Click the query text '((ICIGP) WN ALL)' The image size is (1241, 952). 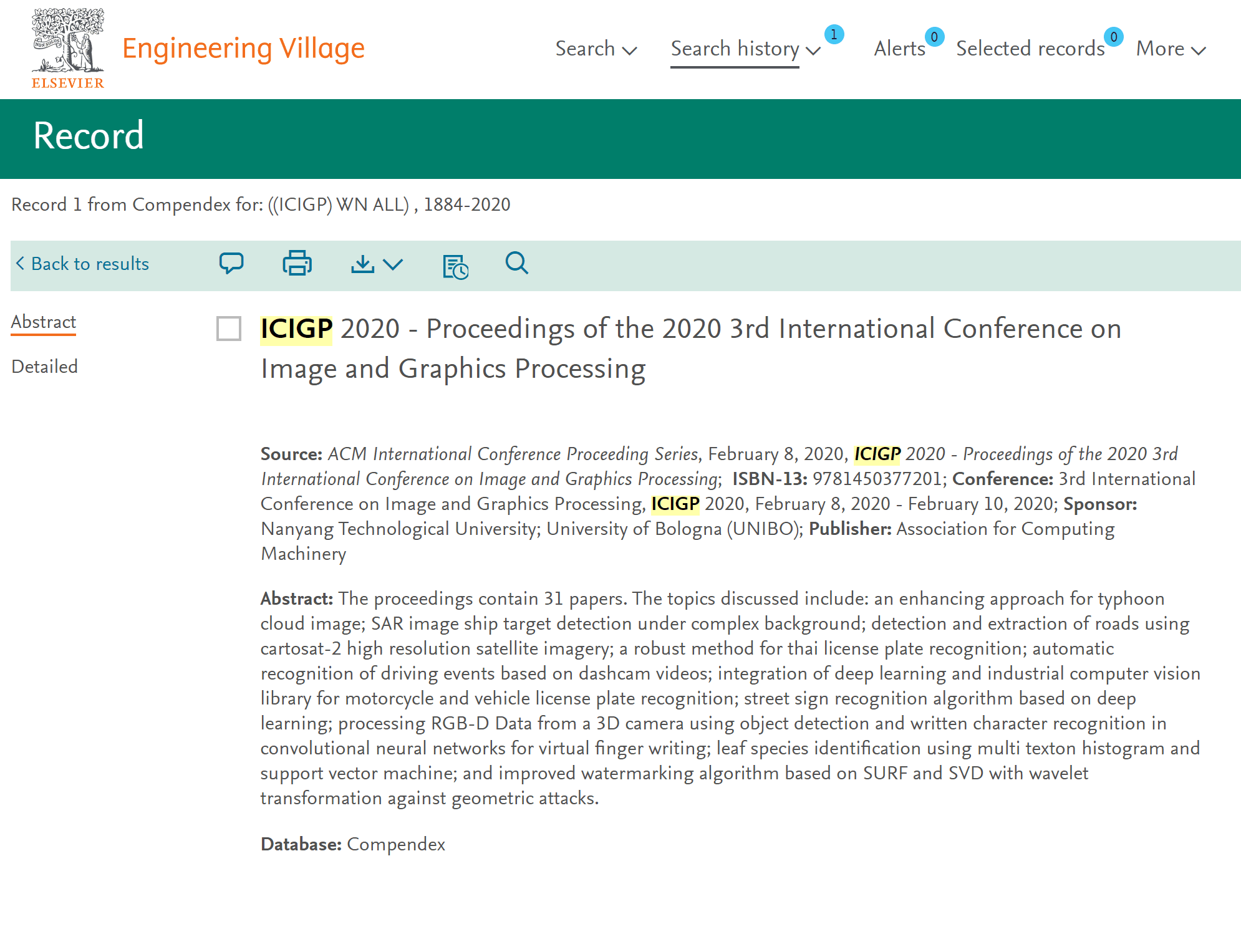pyautogui.click(x=339, y=204)
